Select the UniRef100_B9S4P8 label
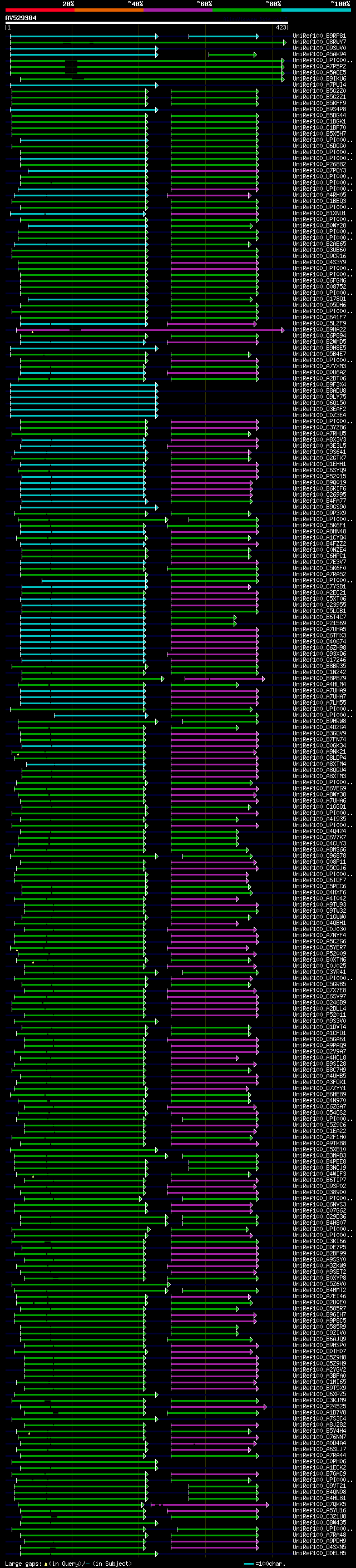 [x=319, y=110]
